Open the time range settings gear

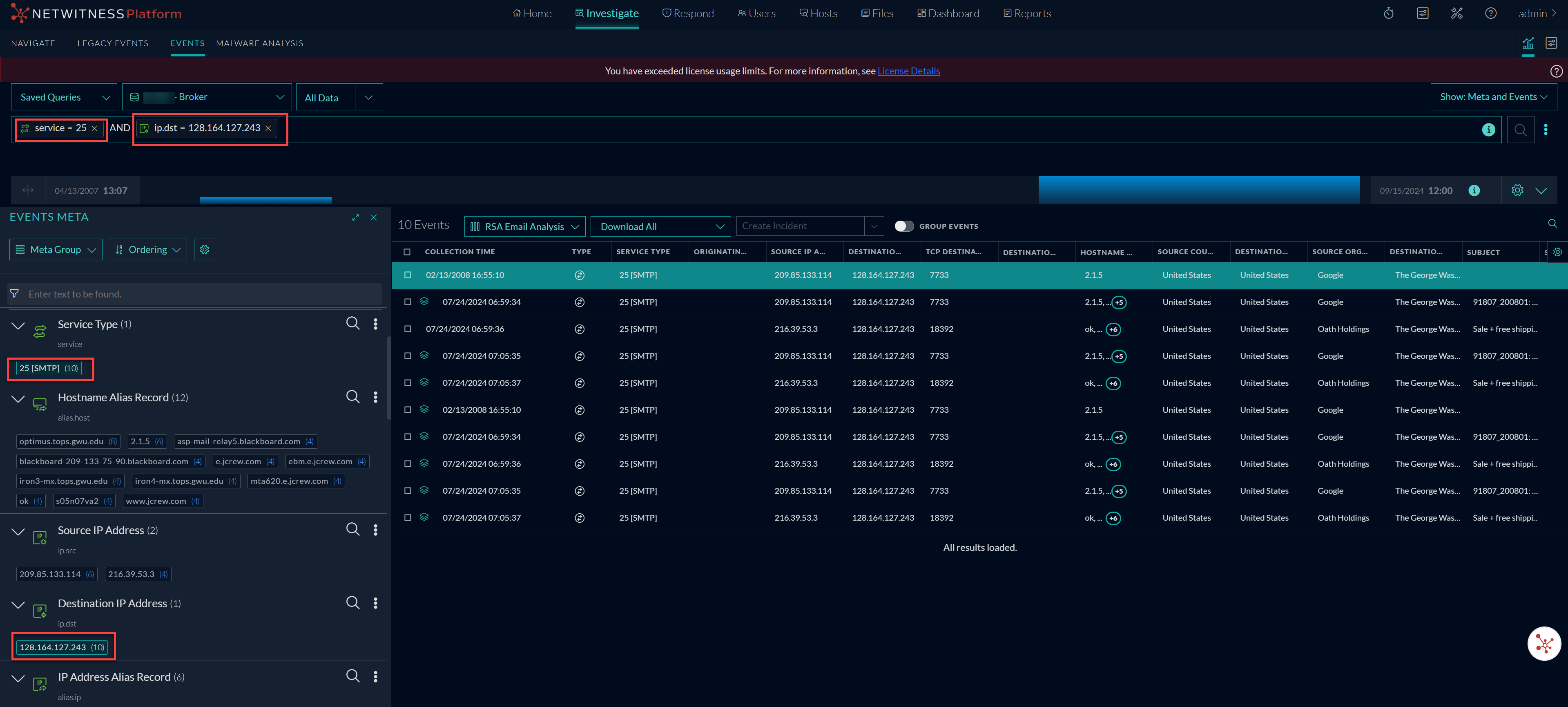(x=1517, y=190)
